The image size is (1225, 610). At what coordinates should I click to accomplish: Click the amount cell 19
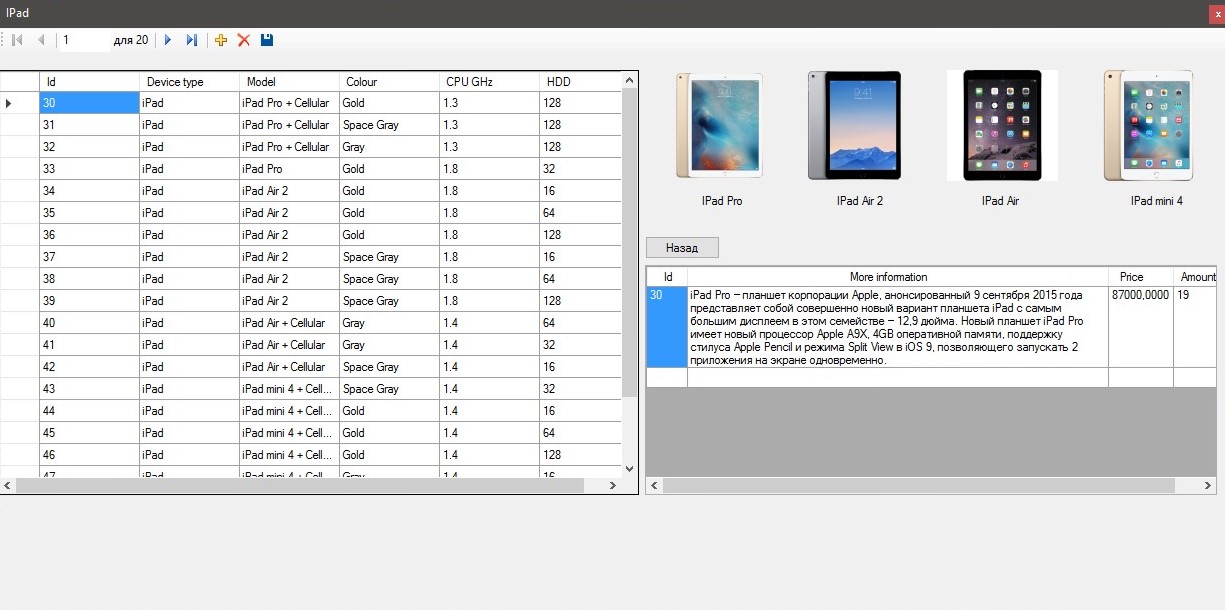click(1196, 327)
